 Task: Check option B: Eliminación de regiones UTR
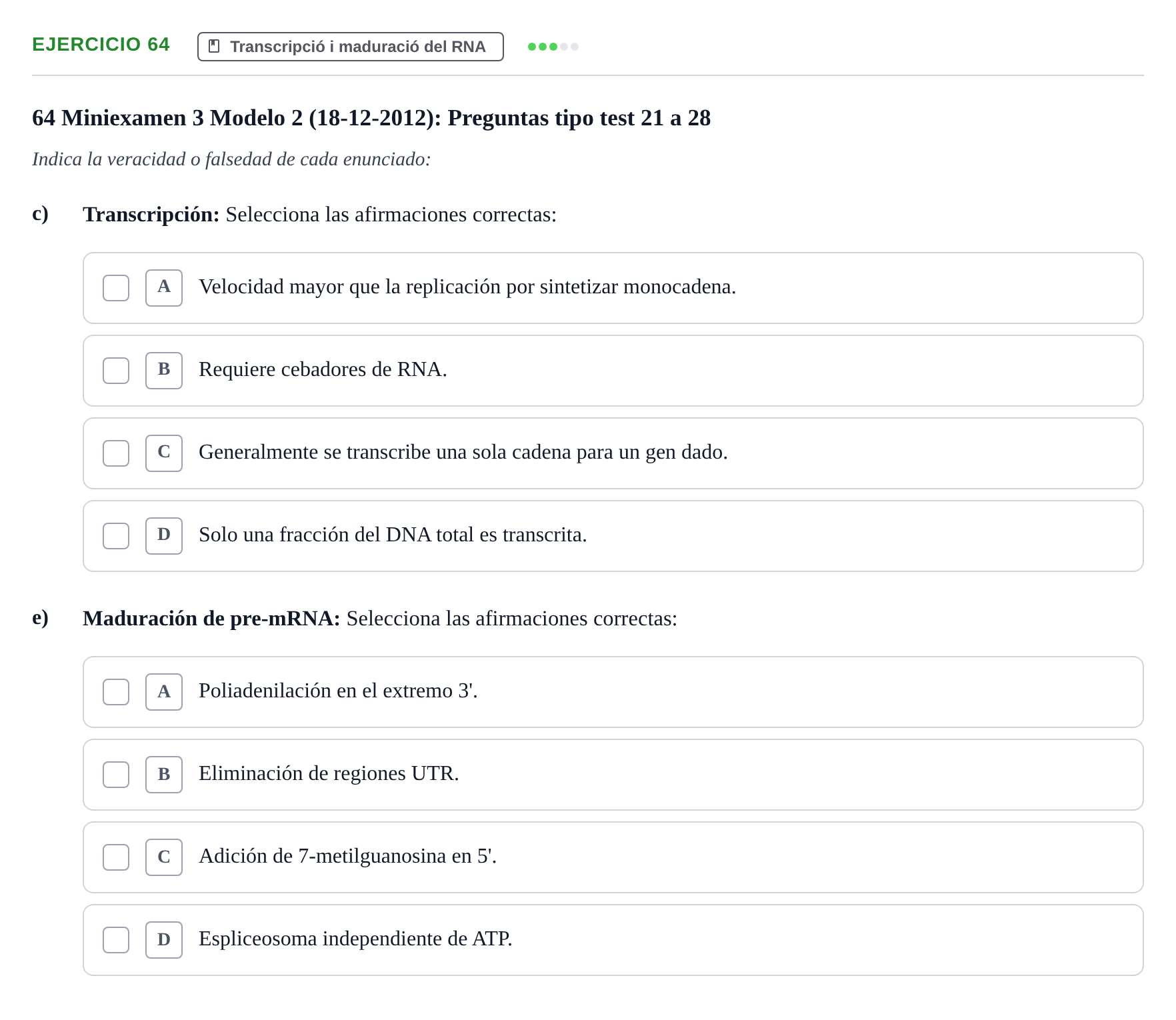(116, 775)
